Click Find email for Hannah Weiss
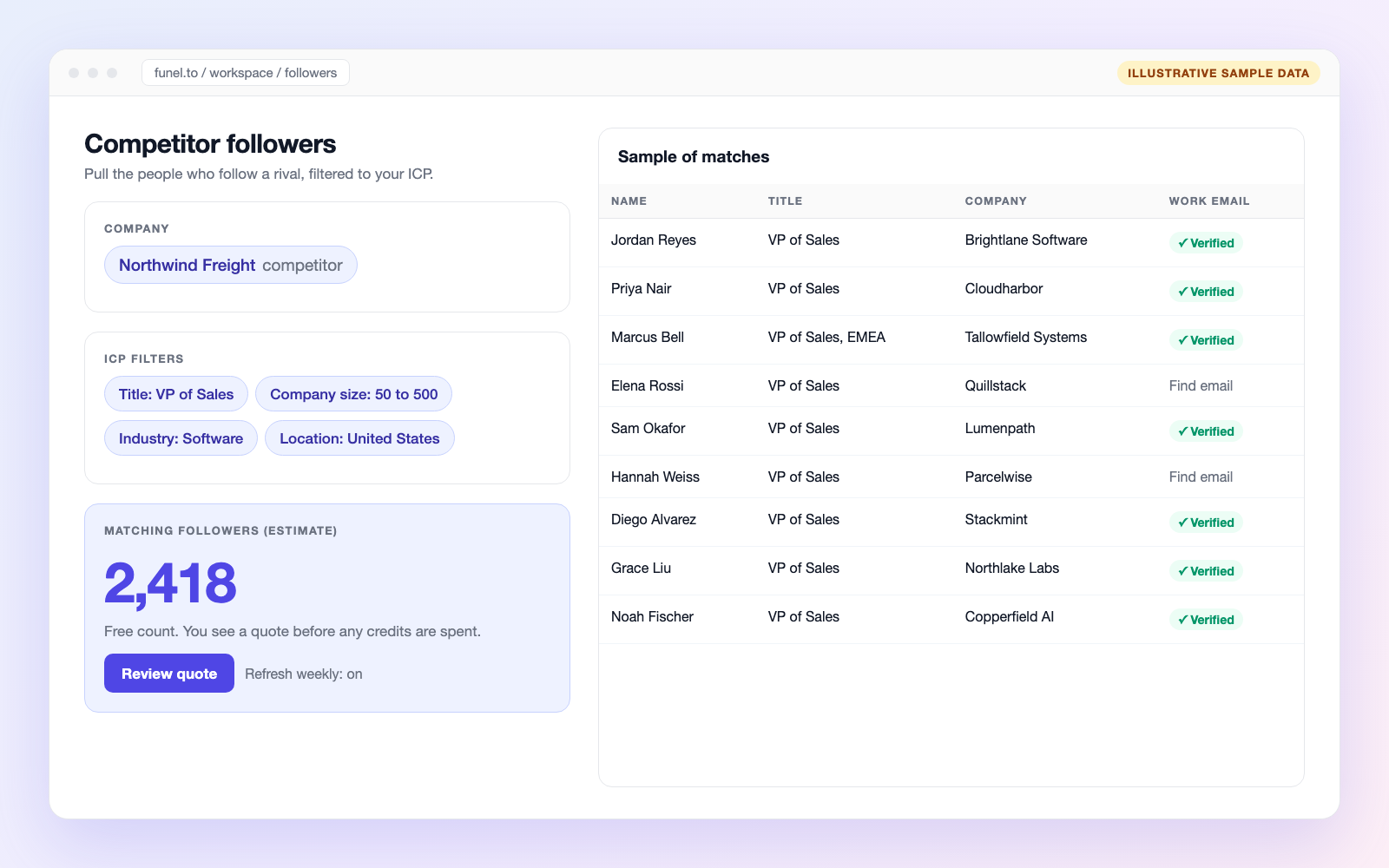 pyautogui.click(x=1201, y=477)
